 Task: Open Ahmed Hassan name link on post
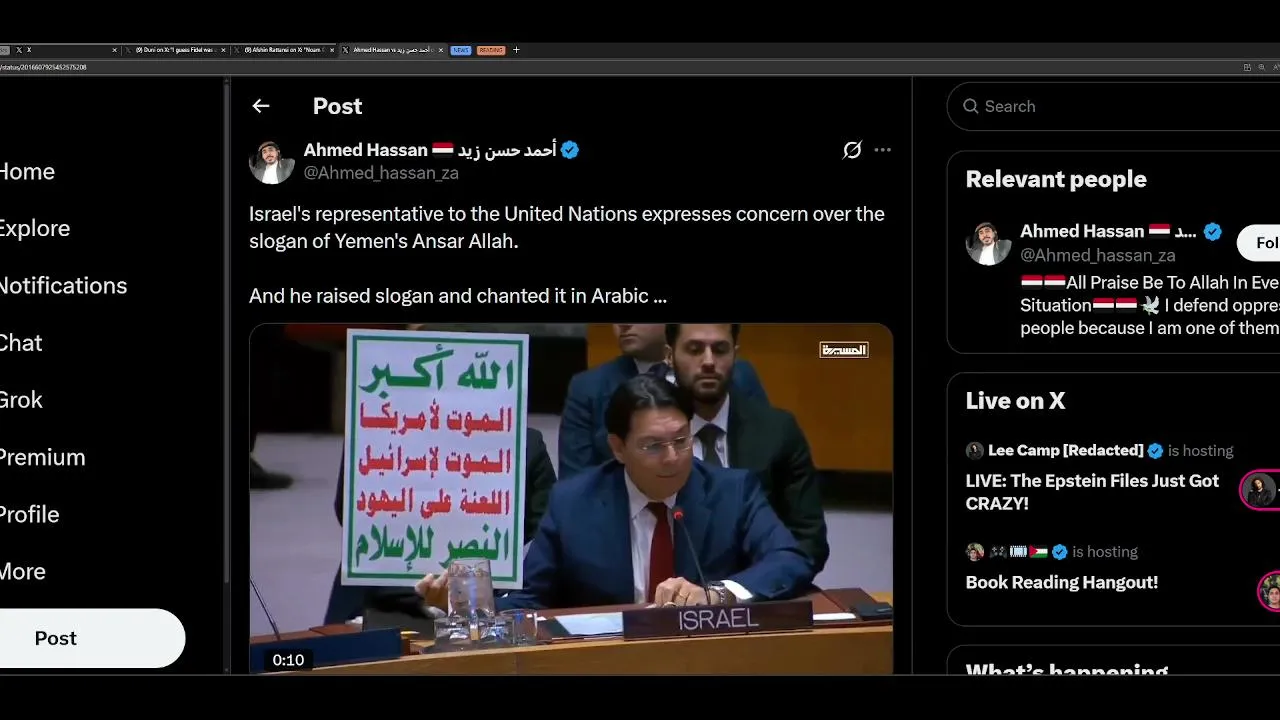click(430, 150)
